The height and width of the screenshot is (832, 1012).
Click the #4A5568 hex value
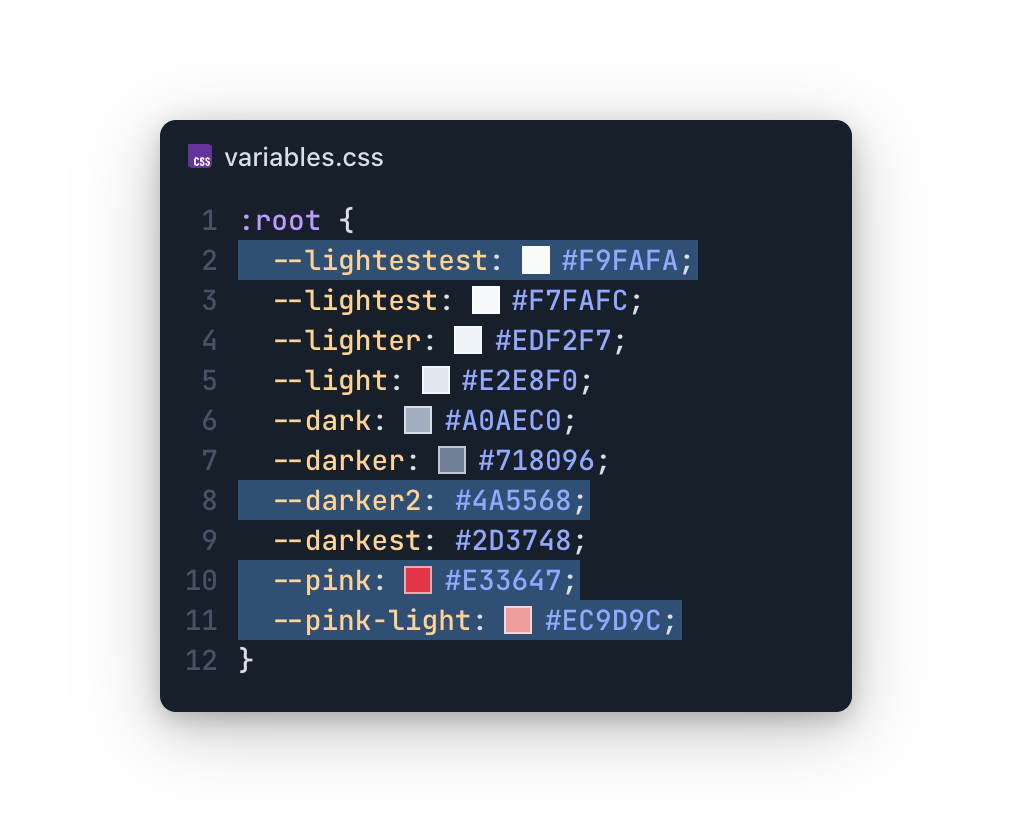pos(513,500)
